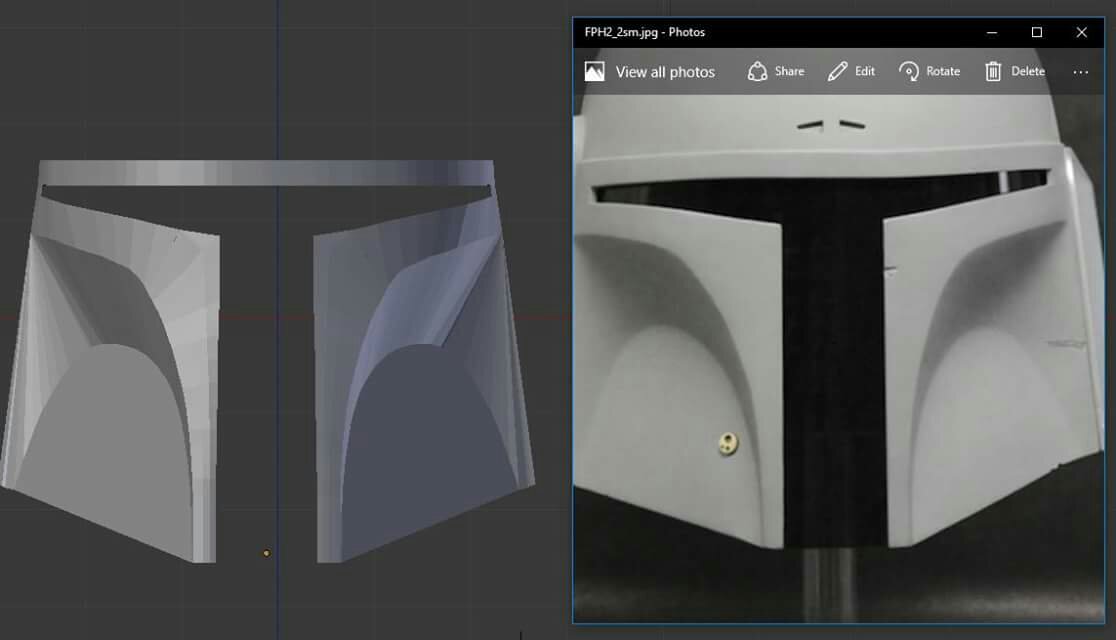The image size is (1116, 640).
Task: Minimize the Photos window
Action: 991,33
